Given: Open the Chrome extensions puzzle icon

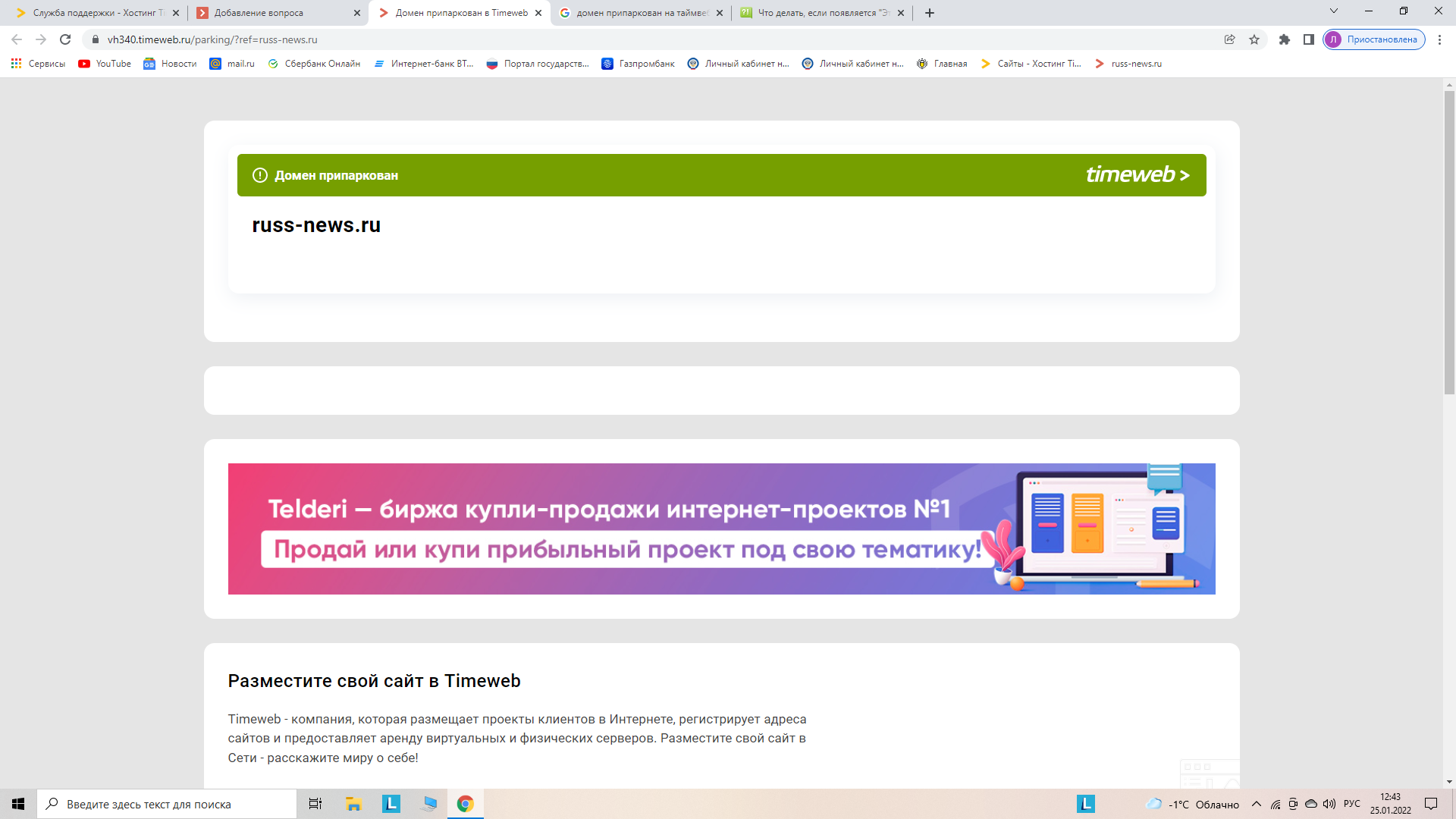Looking at the screenshot, I should [x=1284, y=39].
